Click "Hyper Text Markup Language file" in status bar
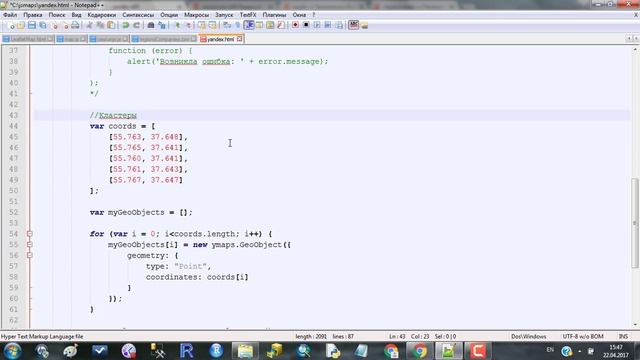The height and width of the screenshot is (360, 640). pyautogui.click(x=42, y=337)
